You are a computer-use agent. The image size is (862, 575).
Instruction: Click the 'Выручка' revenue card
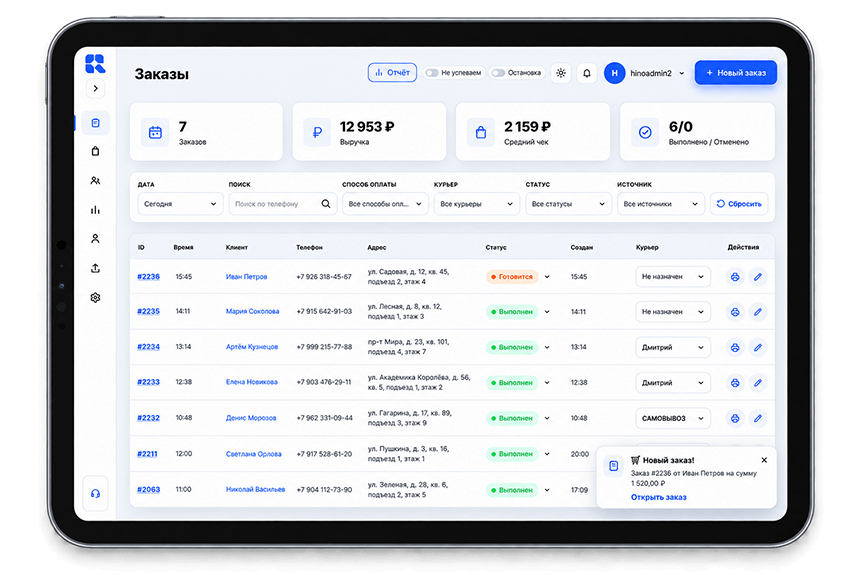(369, 132)
